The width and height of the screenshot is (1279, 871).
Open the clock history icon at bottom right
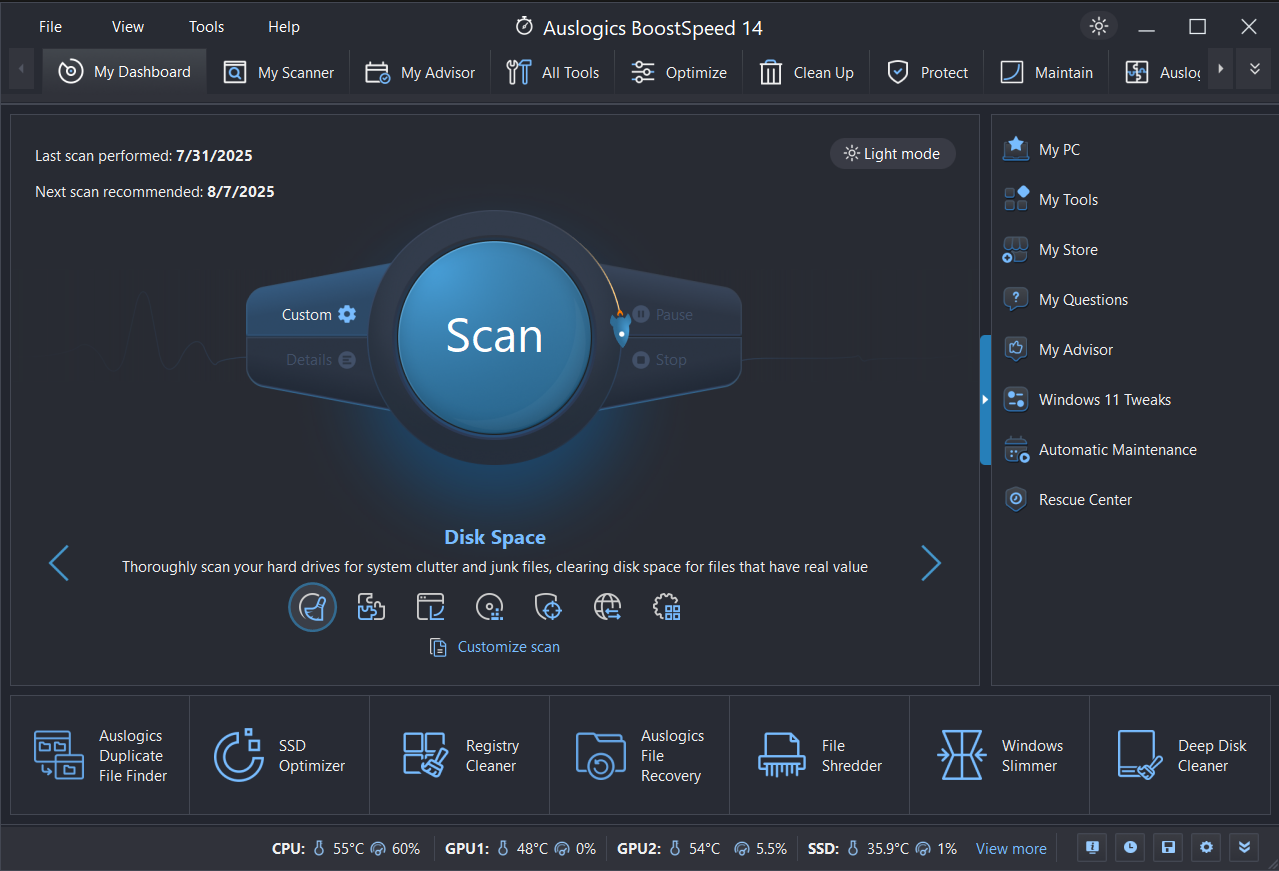tap(1129, 847)
